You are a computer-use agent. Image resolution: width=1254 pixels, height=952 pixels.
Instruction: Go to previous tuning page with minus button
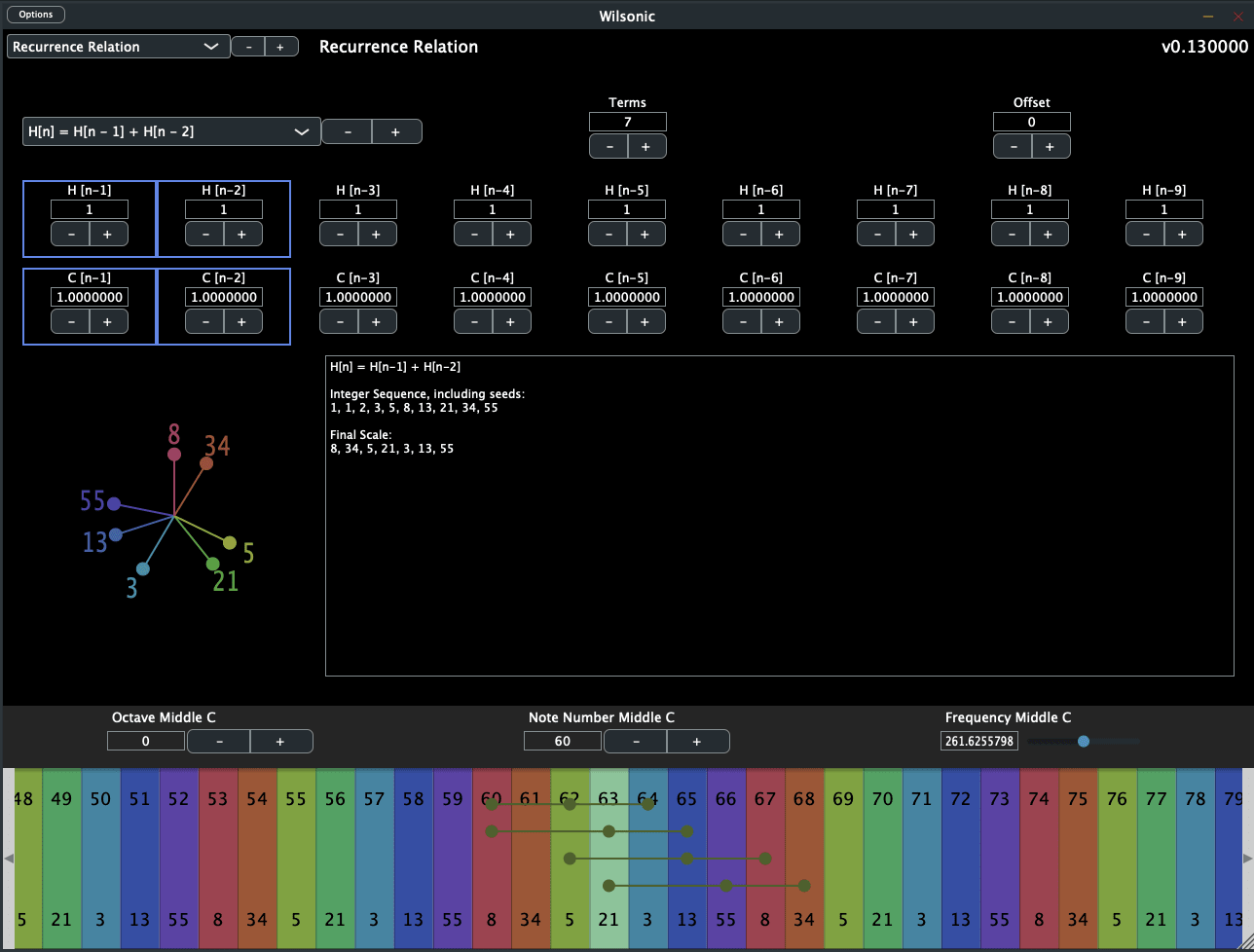coord(248,47)
